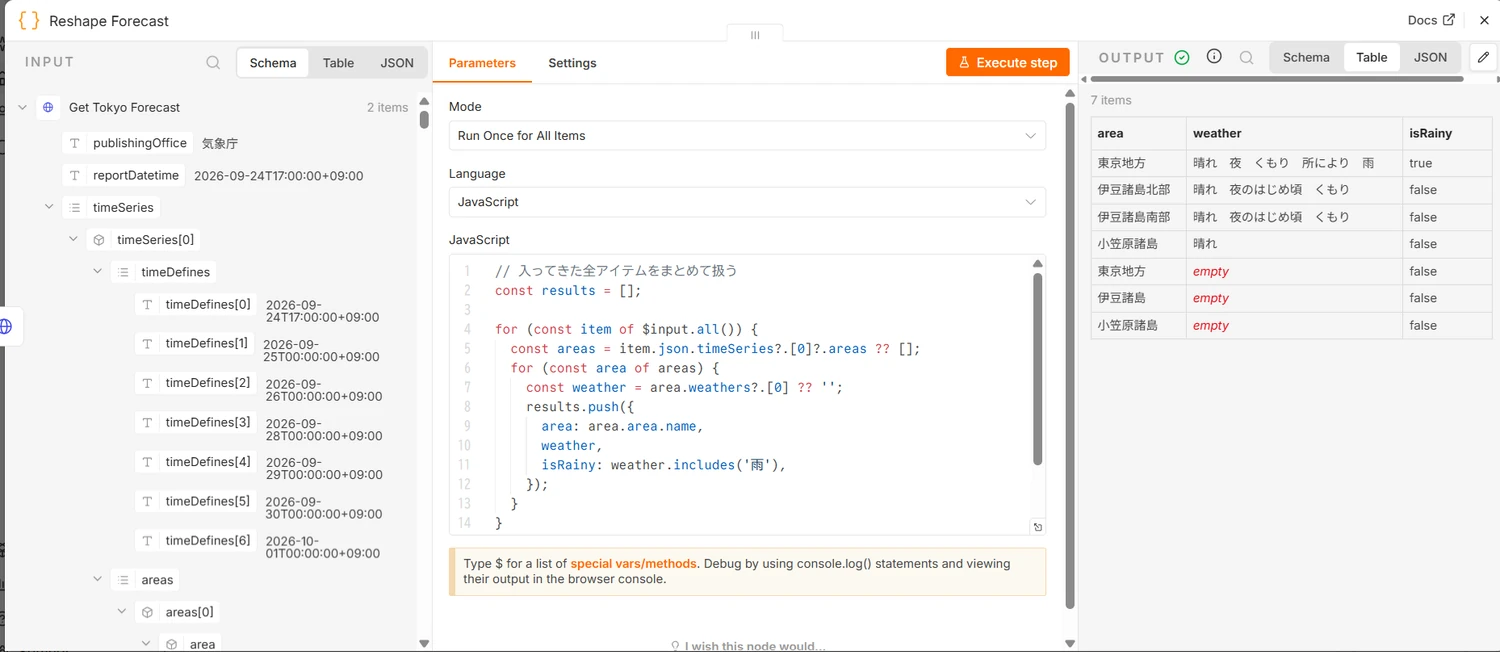This screenshot has width=1500, height=652.
Task: Search the output data
Action: 1246,58
